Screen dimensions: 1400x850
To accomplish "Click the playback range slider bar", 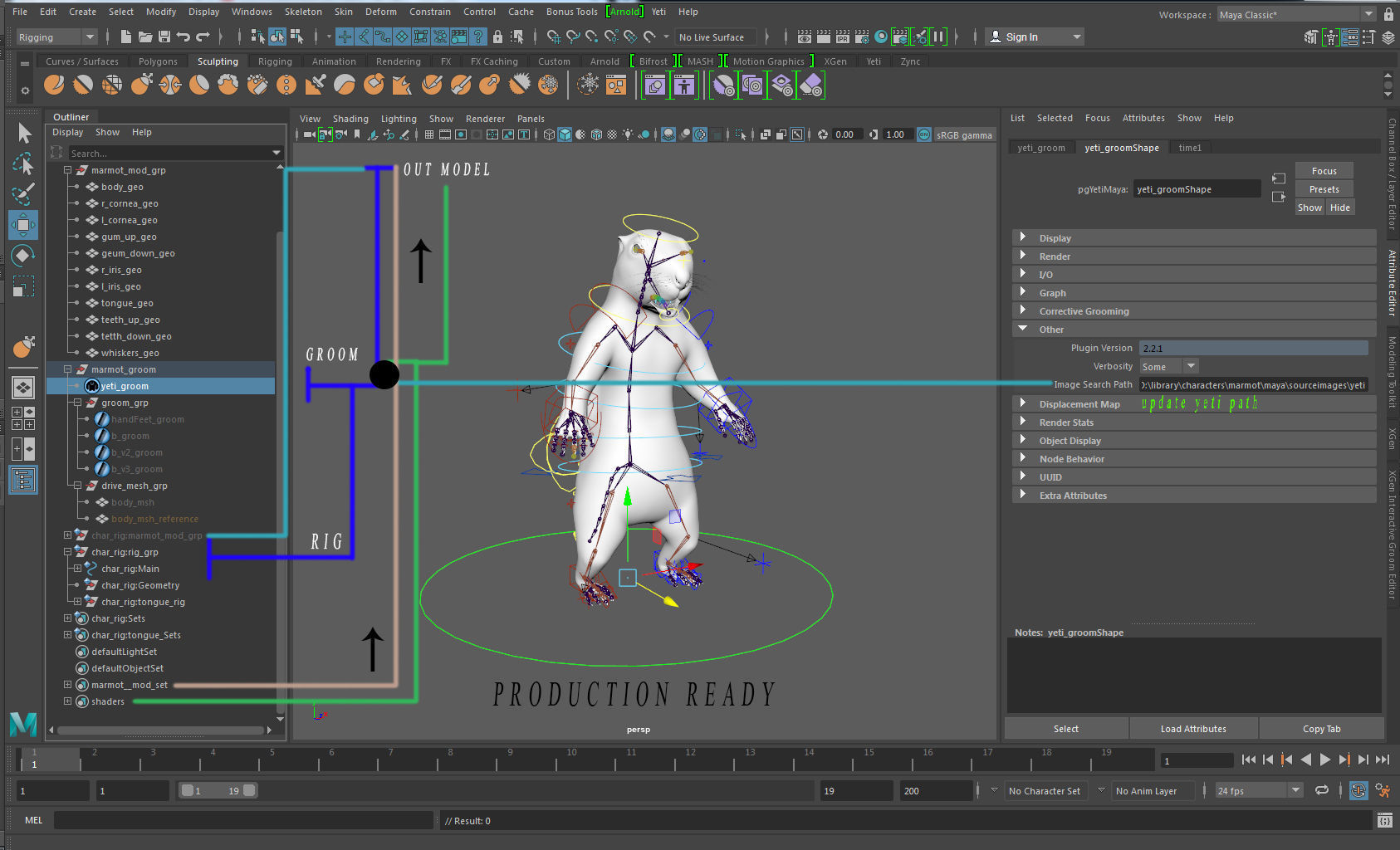I will [x=218, y=790].
